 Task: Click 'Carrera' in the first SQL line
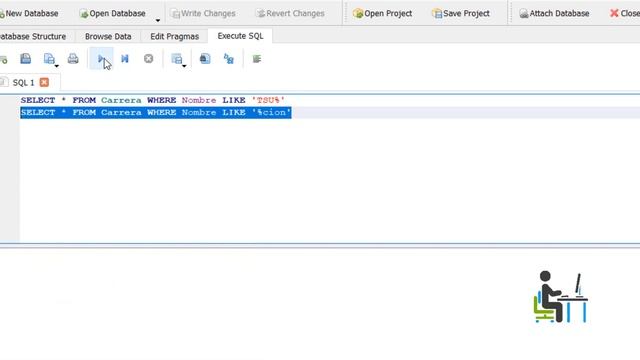(x=121, y=100)
